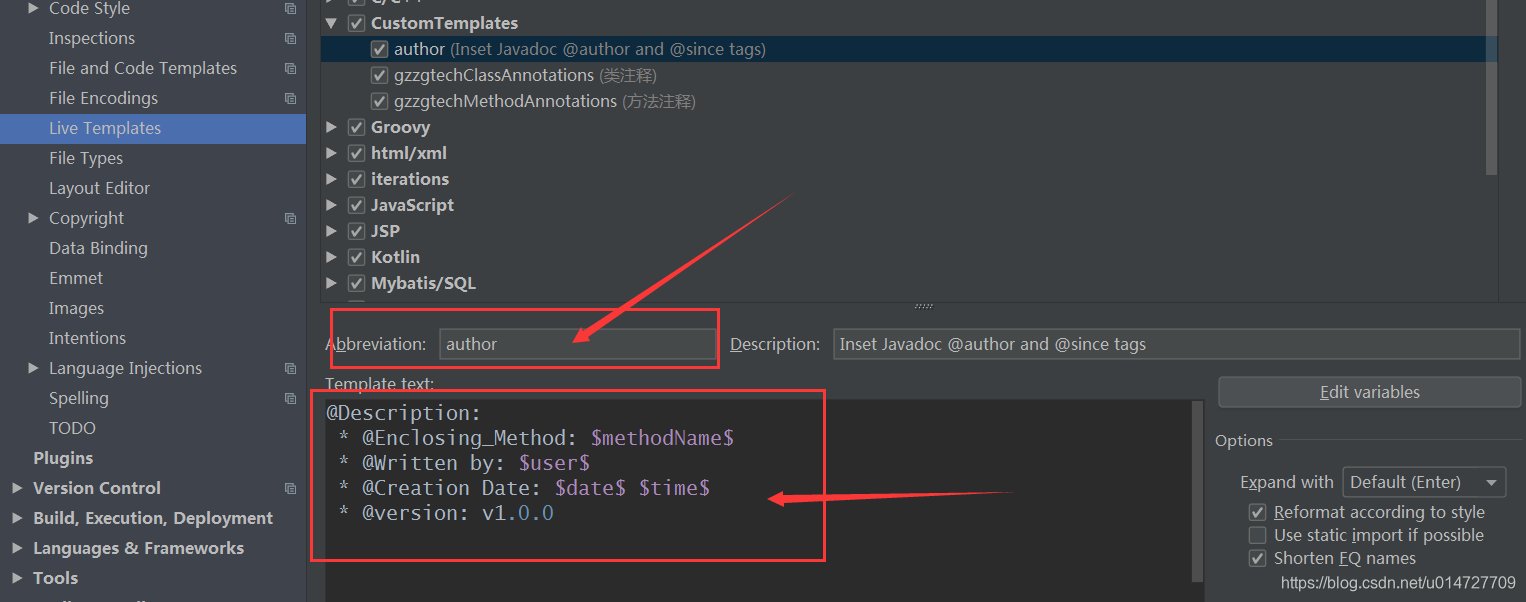Click the Abbreviation input field
This screenshot has width=1526, height=602.
tap(578, 344)
